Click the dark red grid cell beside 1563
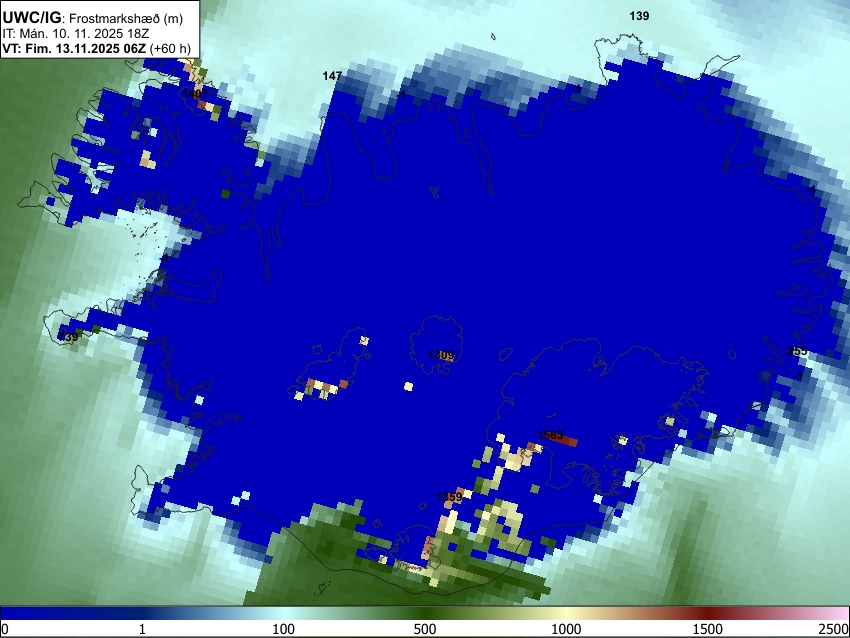 point(564,442)
